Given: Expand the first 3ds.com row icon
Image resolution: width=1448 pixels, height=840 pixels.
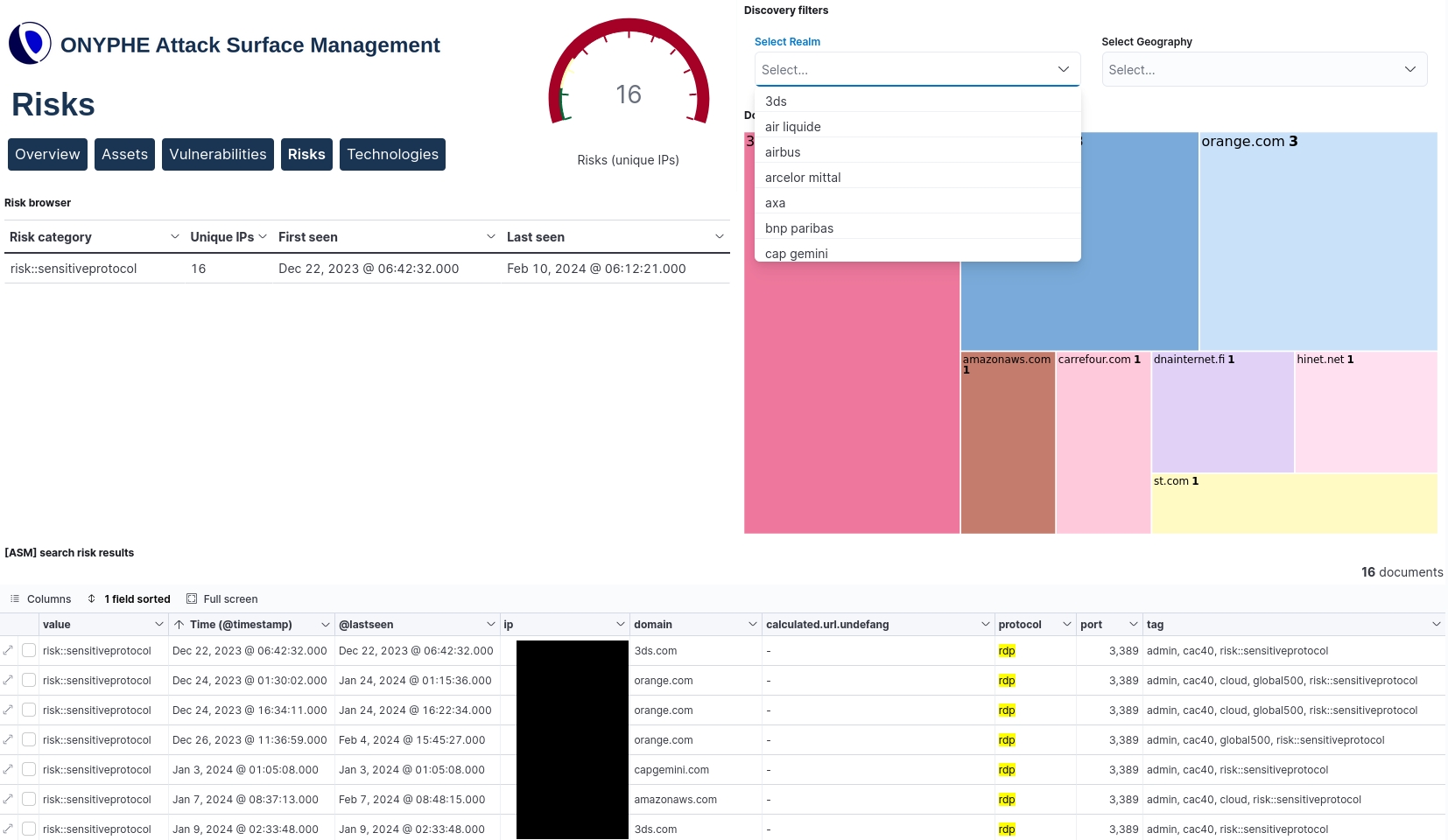Looking at the screenshot, I should click(8, 650).
